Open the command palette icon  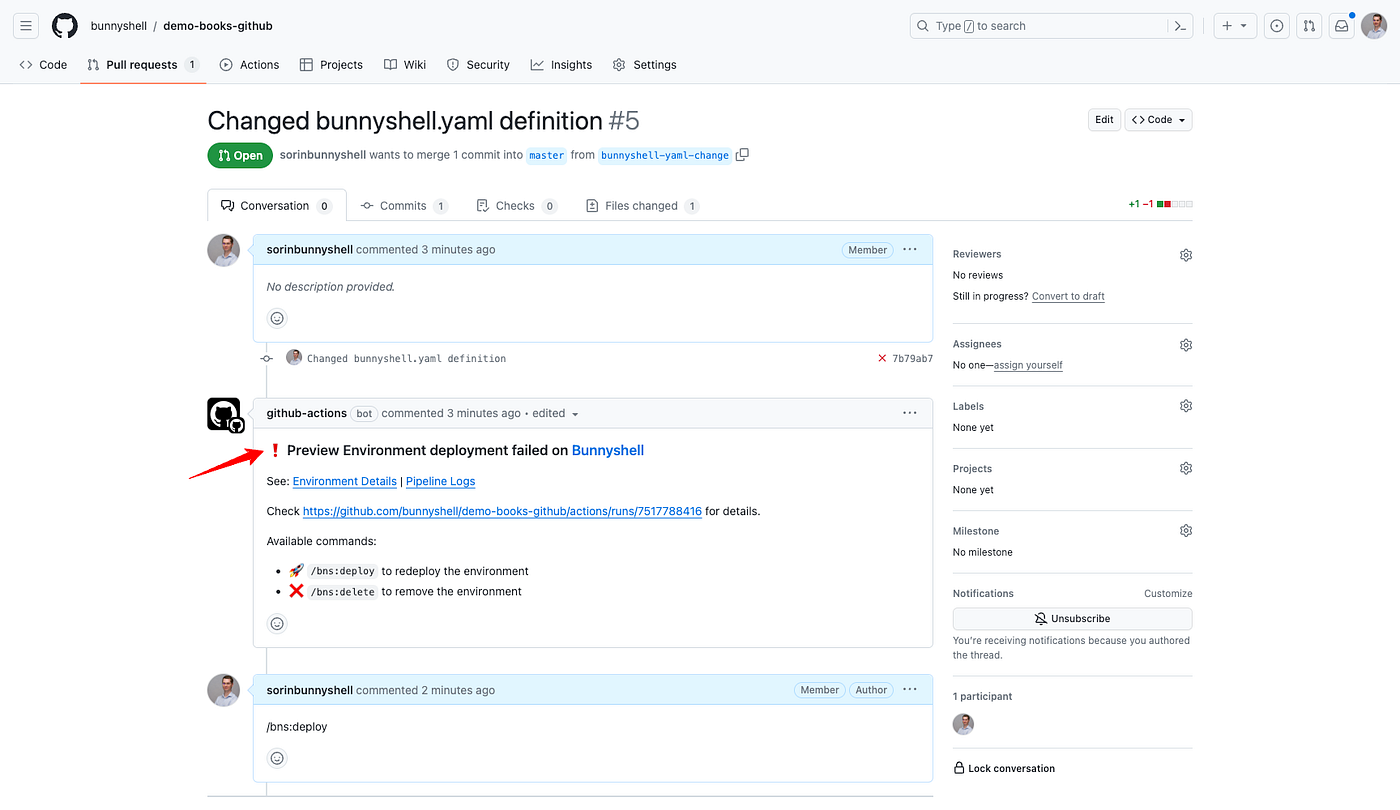[x=1181, y=26]
